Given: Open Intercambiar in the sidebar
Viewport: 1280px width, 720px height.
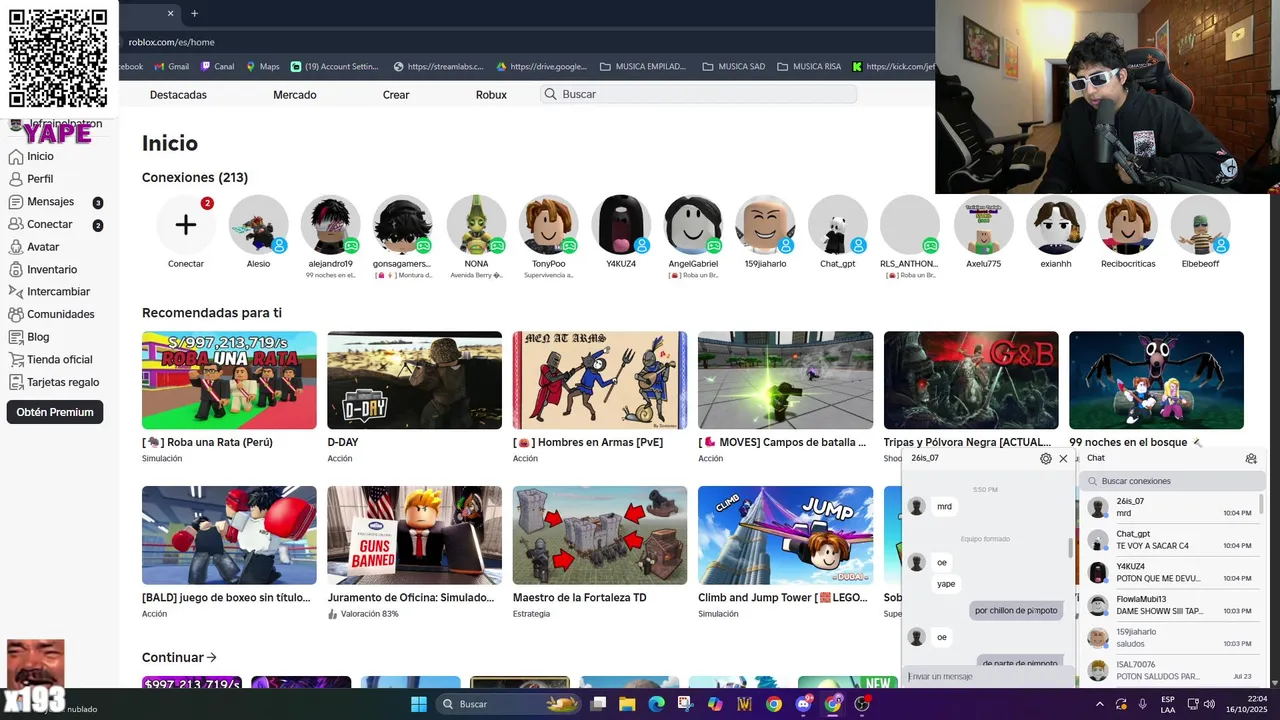Looking at the screenshot, I should (49, 292).
